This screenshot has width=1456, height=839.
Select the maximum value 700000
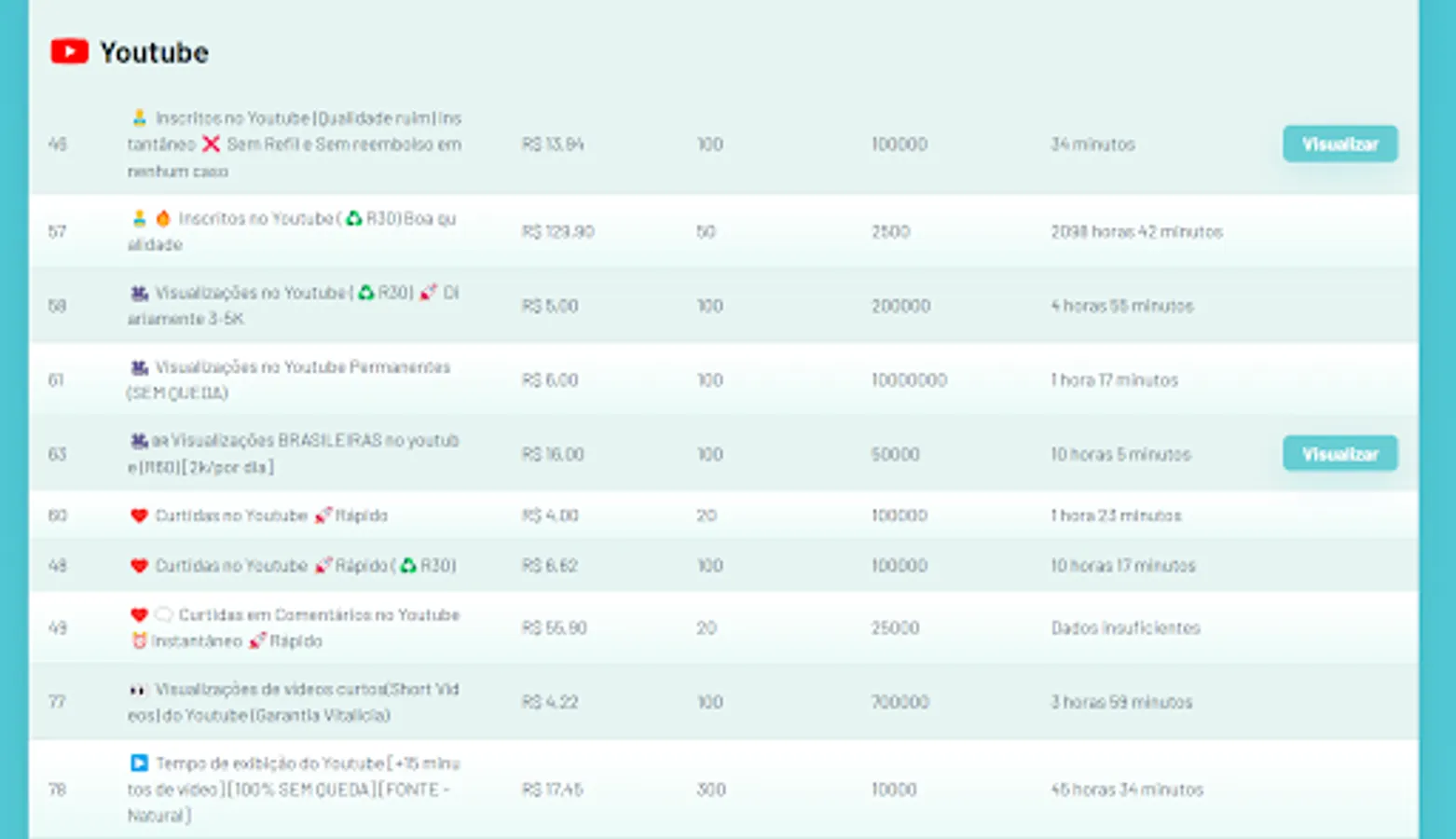tap(900, 702)
